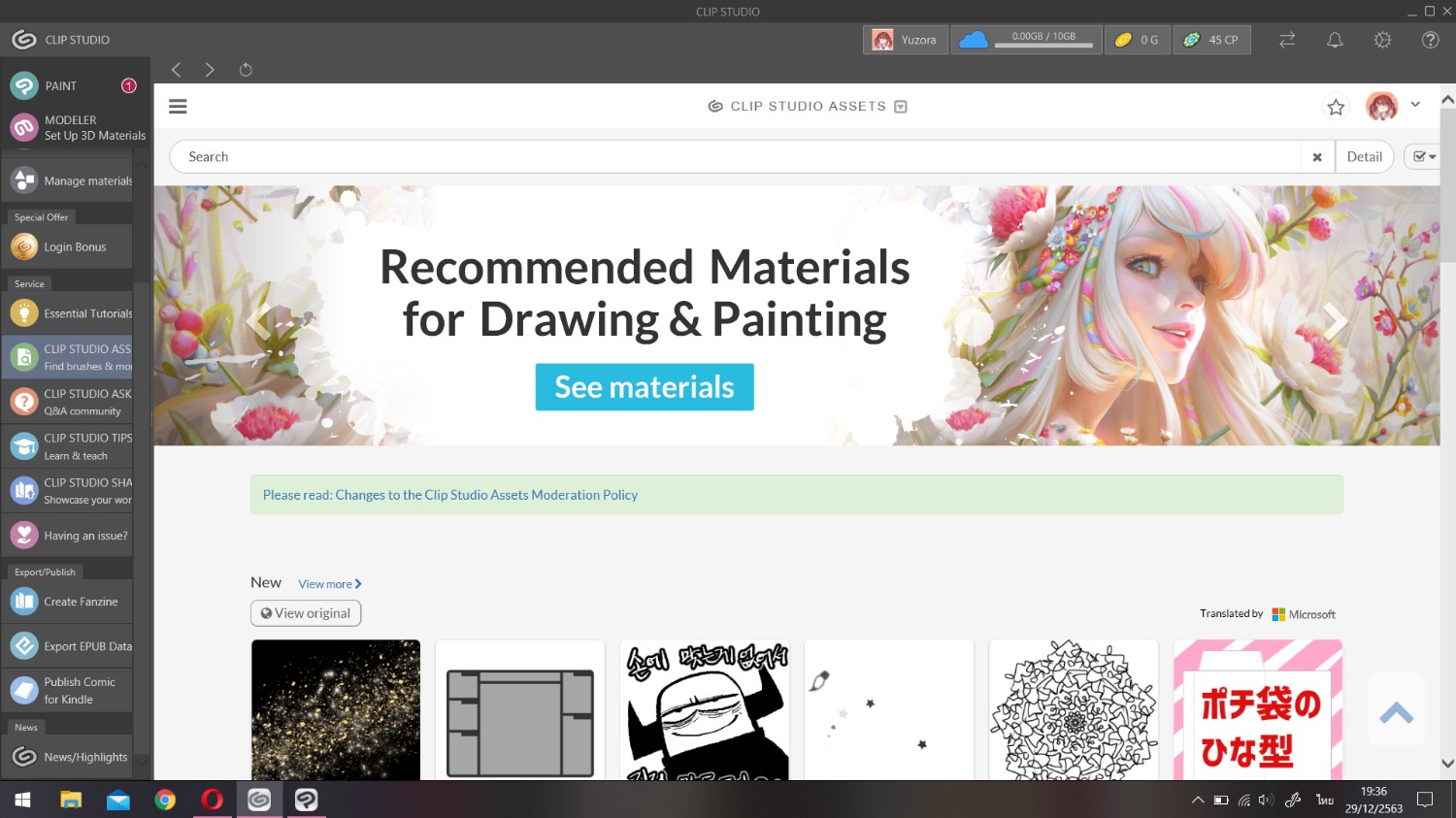Click See materials banner button
Screen dimensions: 1456x818
point(645,387)
